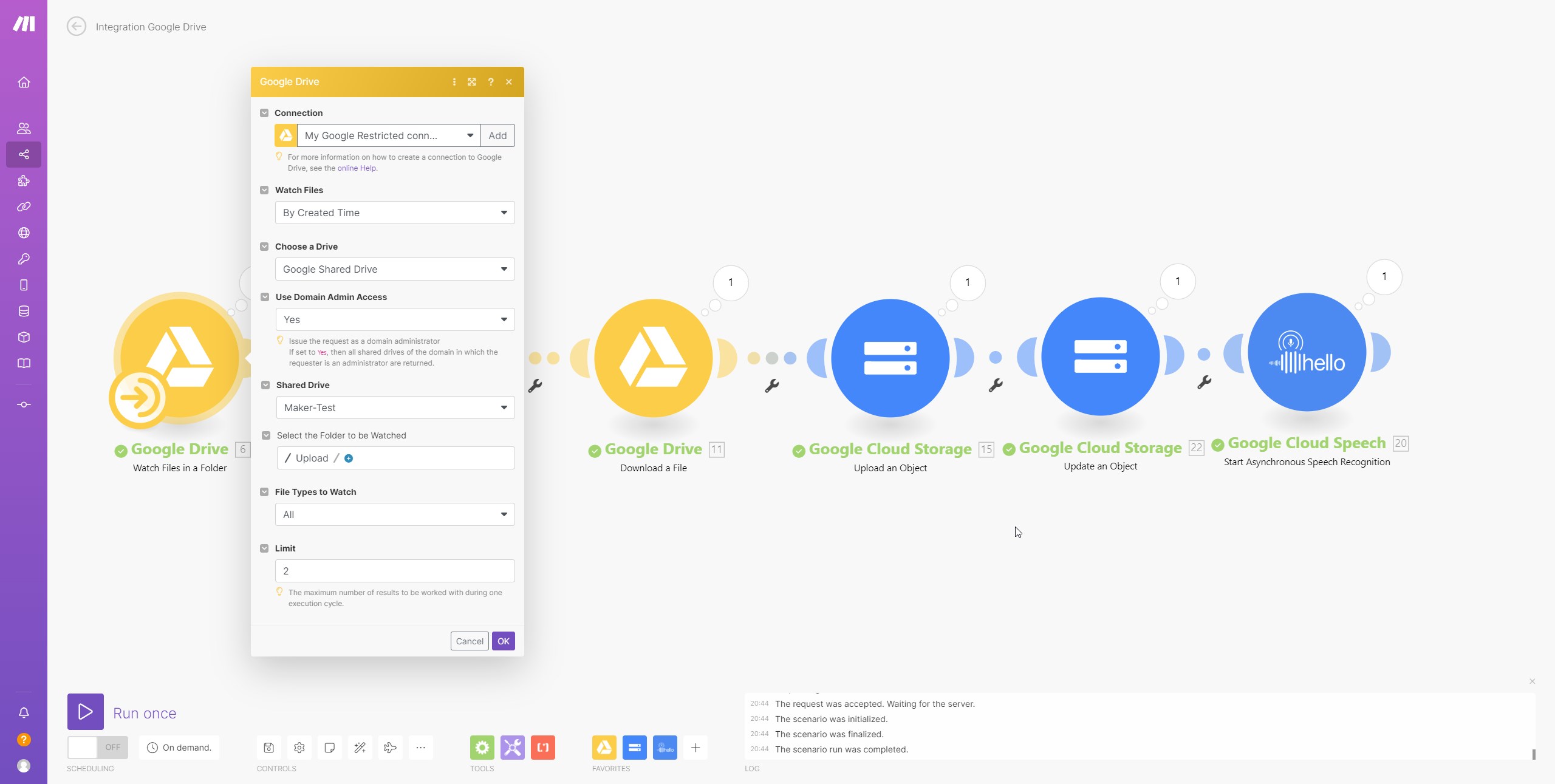Click the Limit input field
The width and height of the screenshot is (1555, 784).
pos(395,571)
